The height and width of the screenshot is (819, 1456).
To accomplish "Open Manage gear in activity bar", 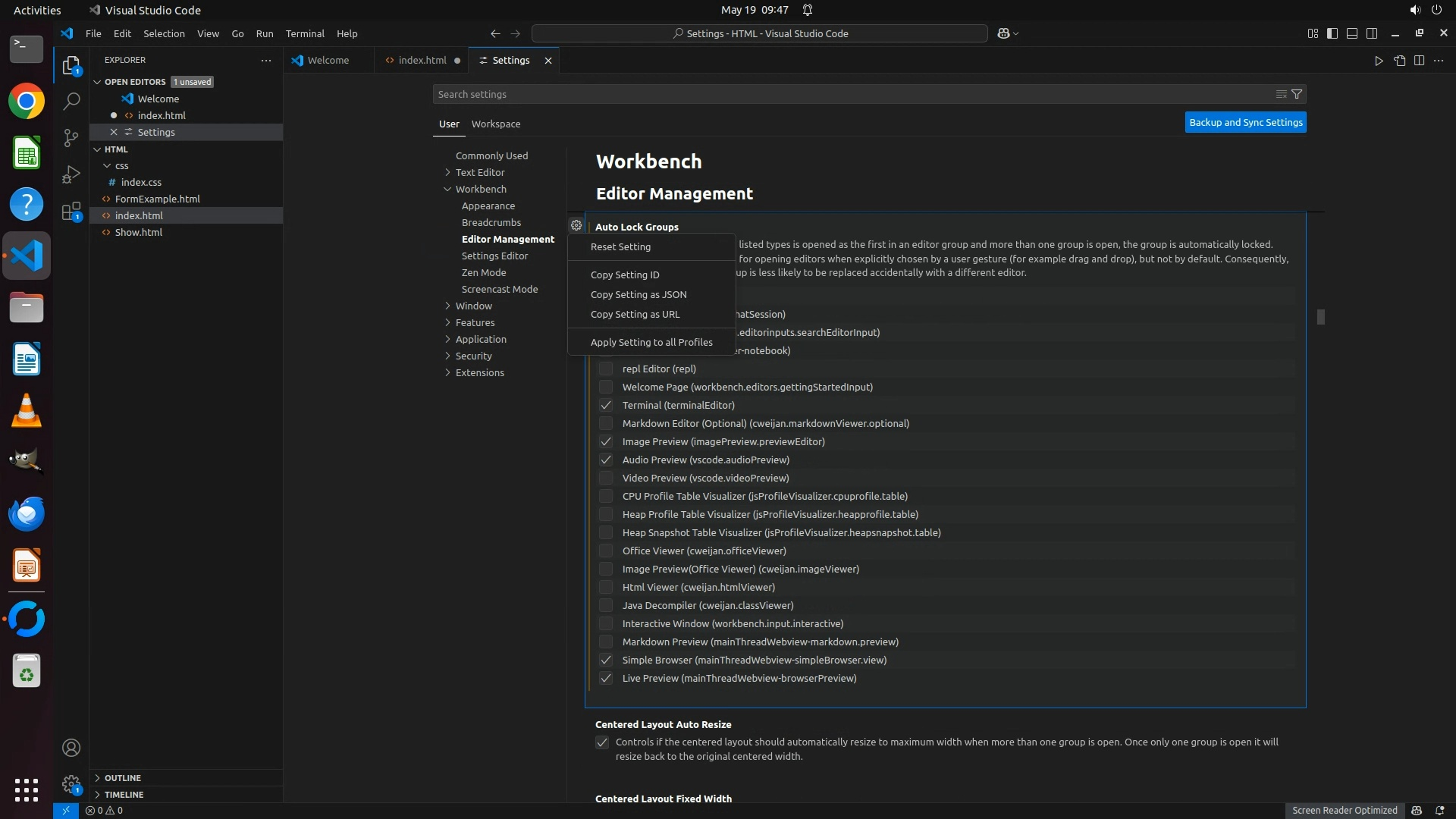I will click(x=71, y=784).
